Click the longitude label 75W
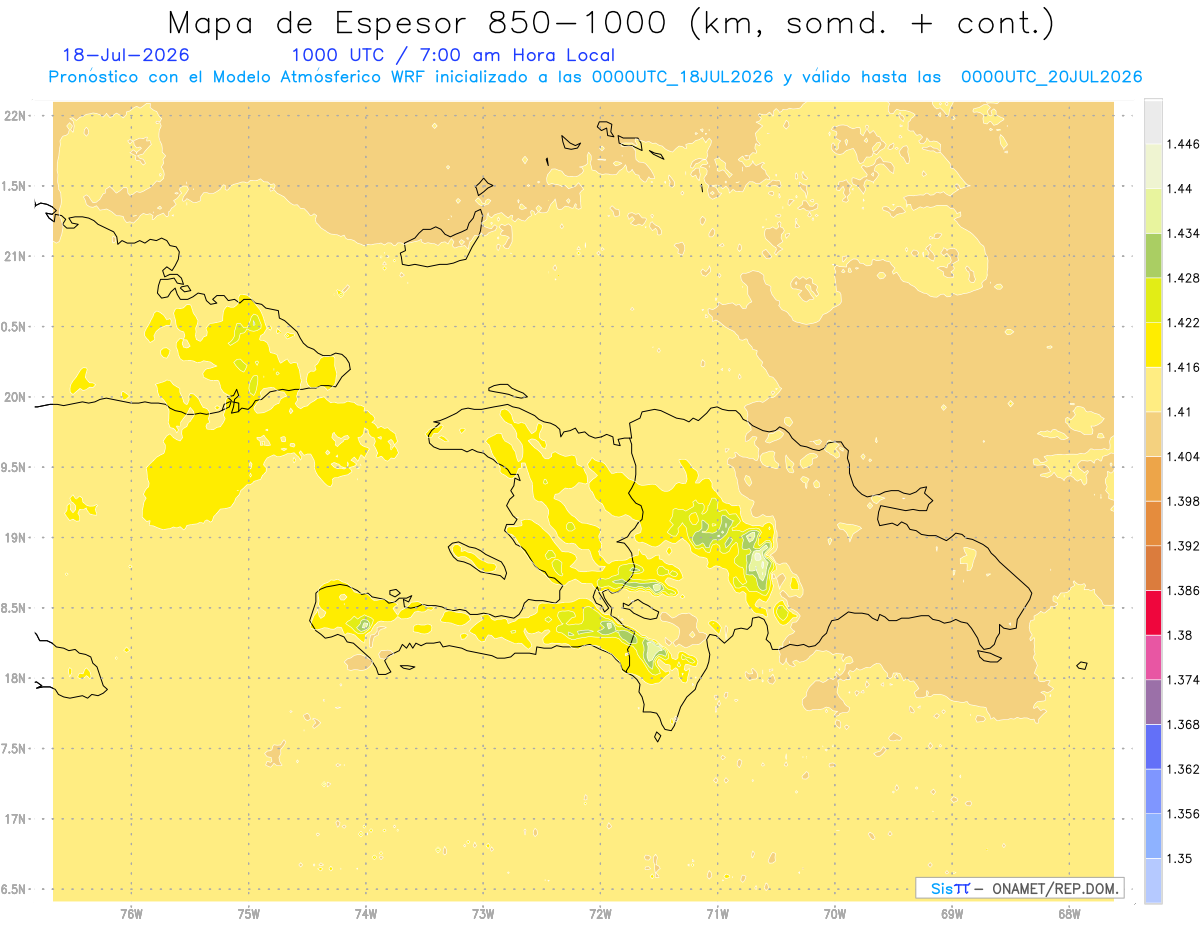 tap(248, 914)
